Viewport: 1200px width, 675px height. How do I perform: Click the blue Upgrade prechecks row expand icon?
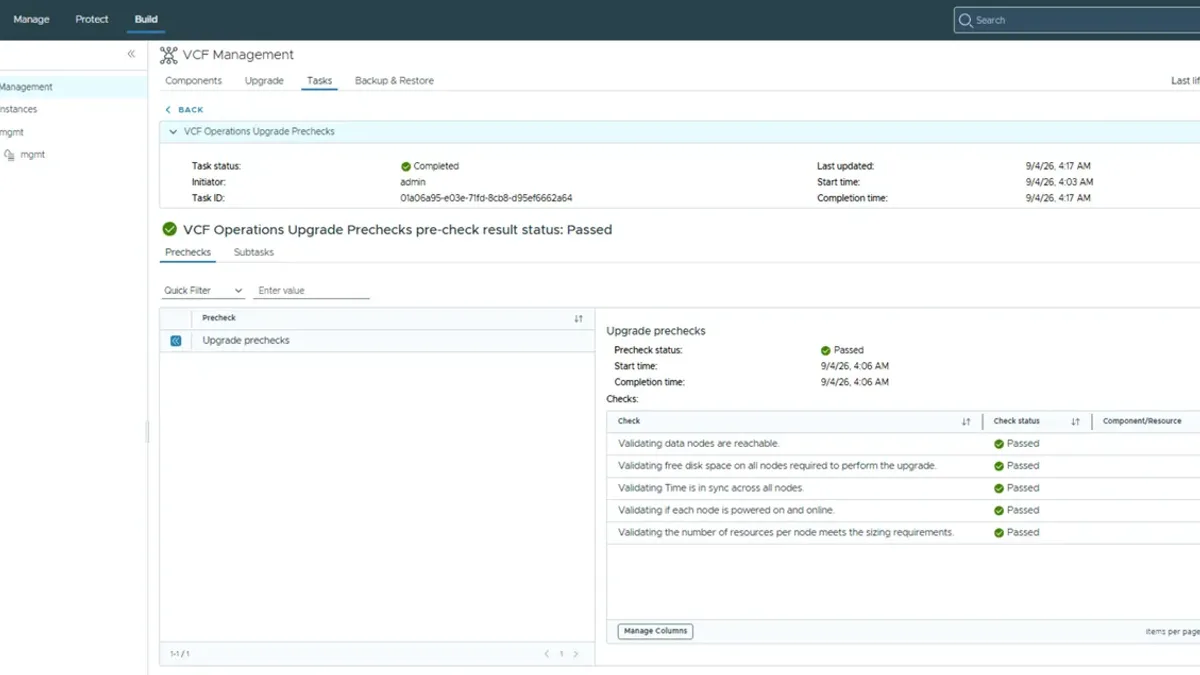[175, 341]
